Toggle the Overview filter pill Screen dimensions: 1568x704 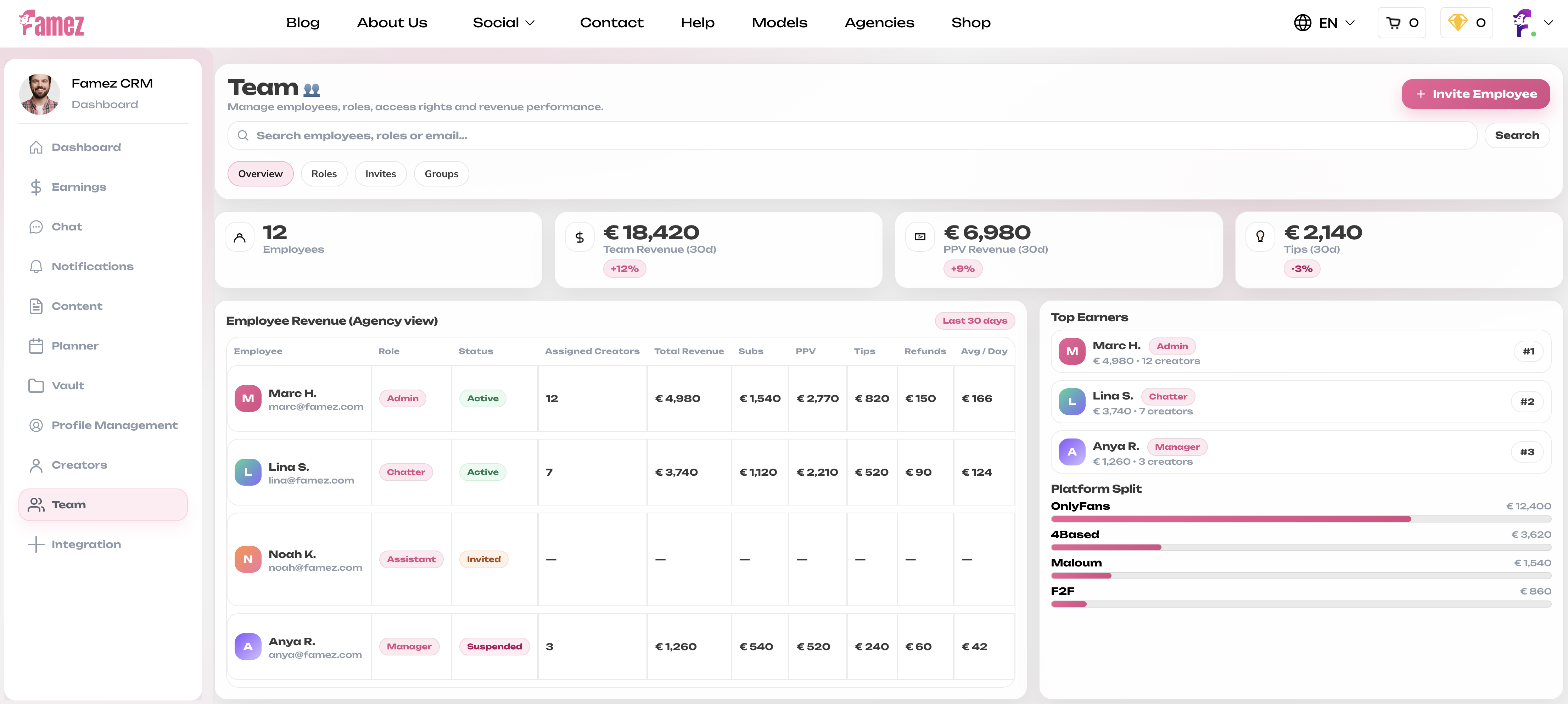261,174
